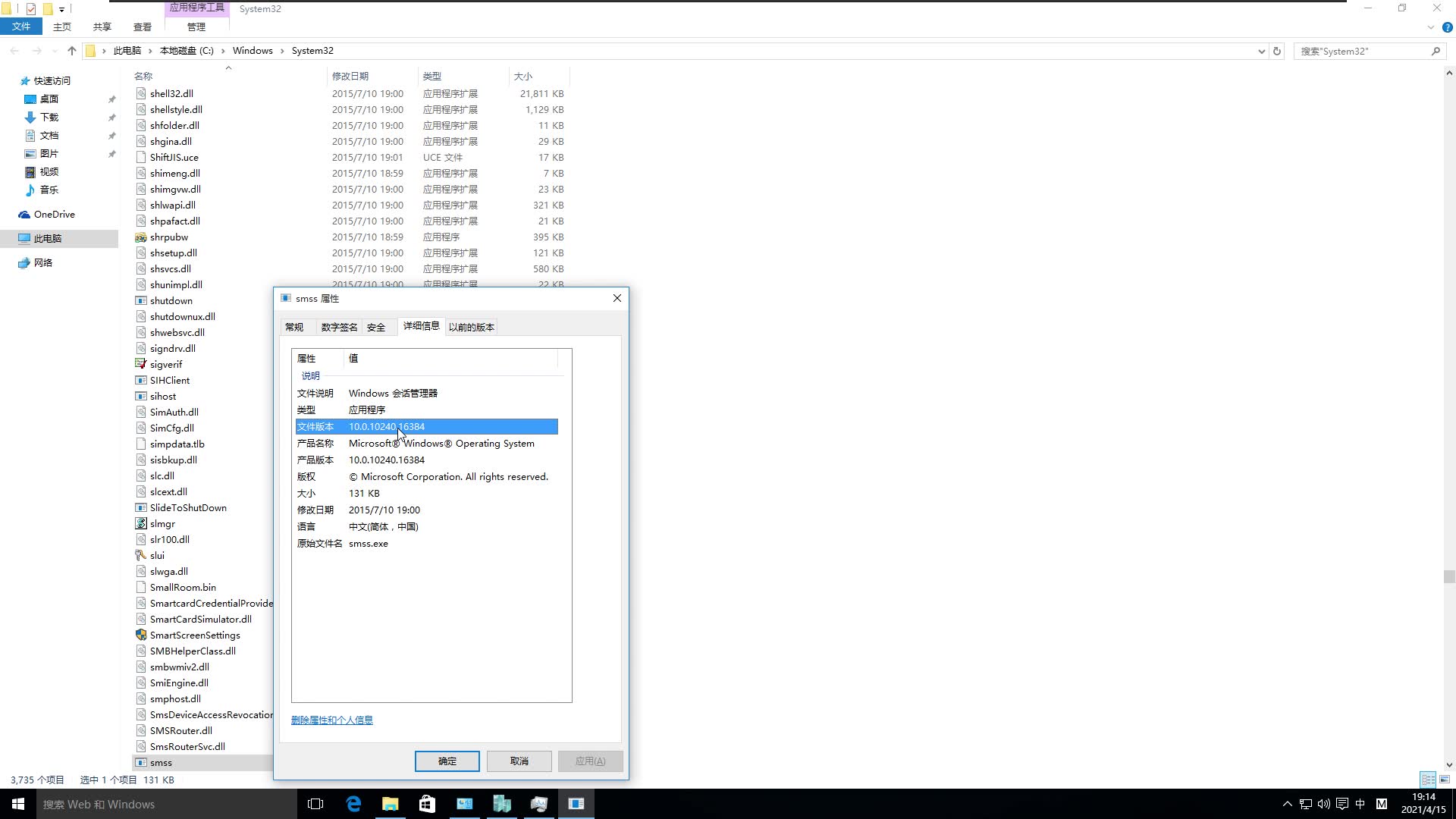
Task: Sort files by Size column header
Action: tap(538, 76)
